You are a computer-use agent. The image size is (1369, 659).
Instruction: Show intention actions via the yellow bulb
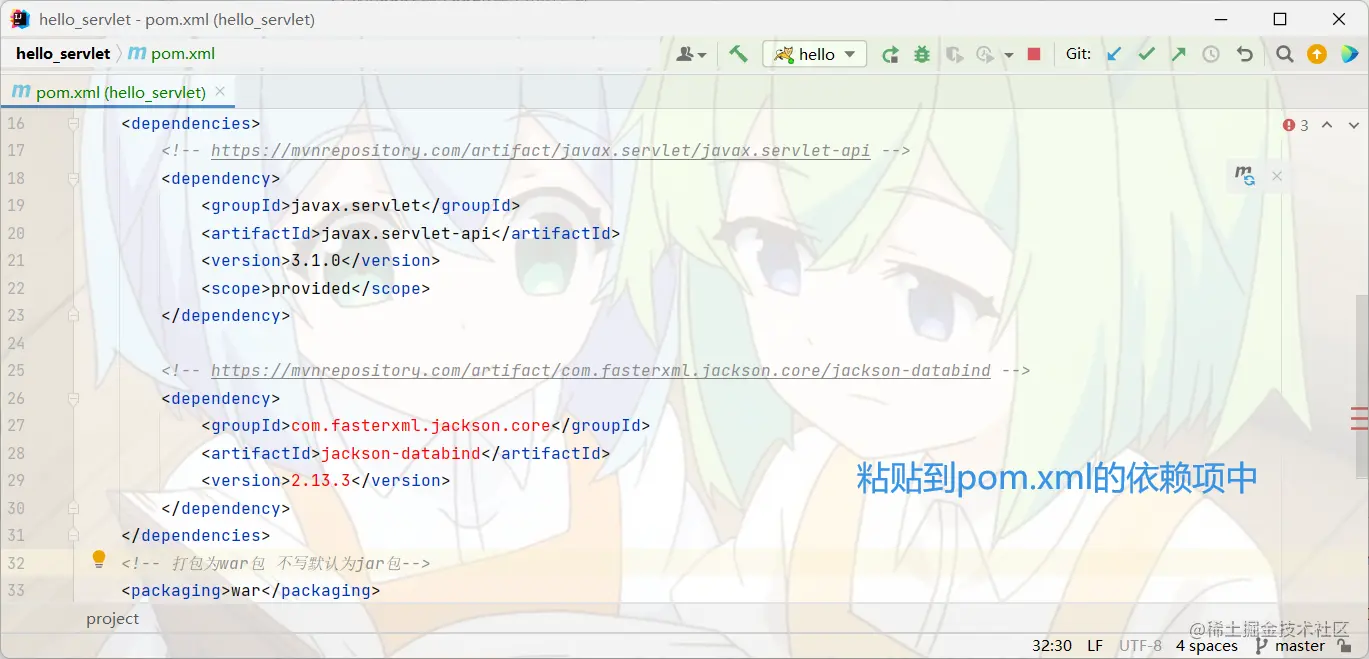pos(99,559)
